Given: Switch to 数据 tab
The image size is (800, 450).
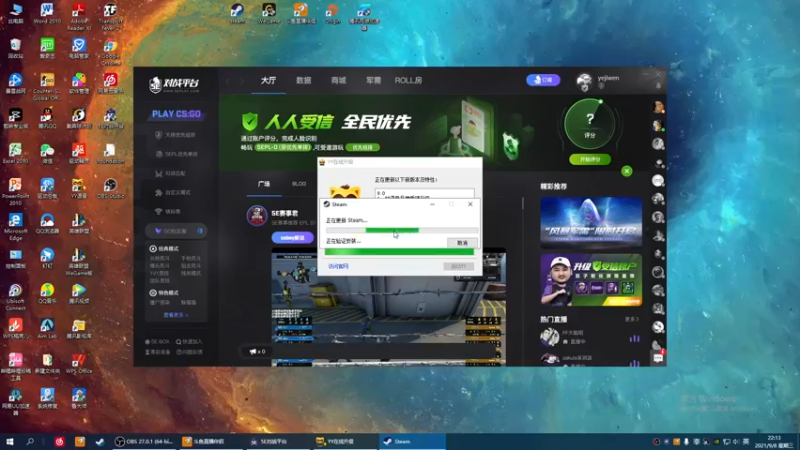Looking at the screenshot, I should (x=304, y=81).
